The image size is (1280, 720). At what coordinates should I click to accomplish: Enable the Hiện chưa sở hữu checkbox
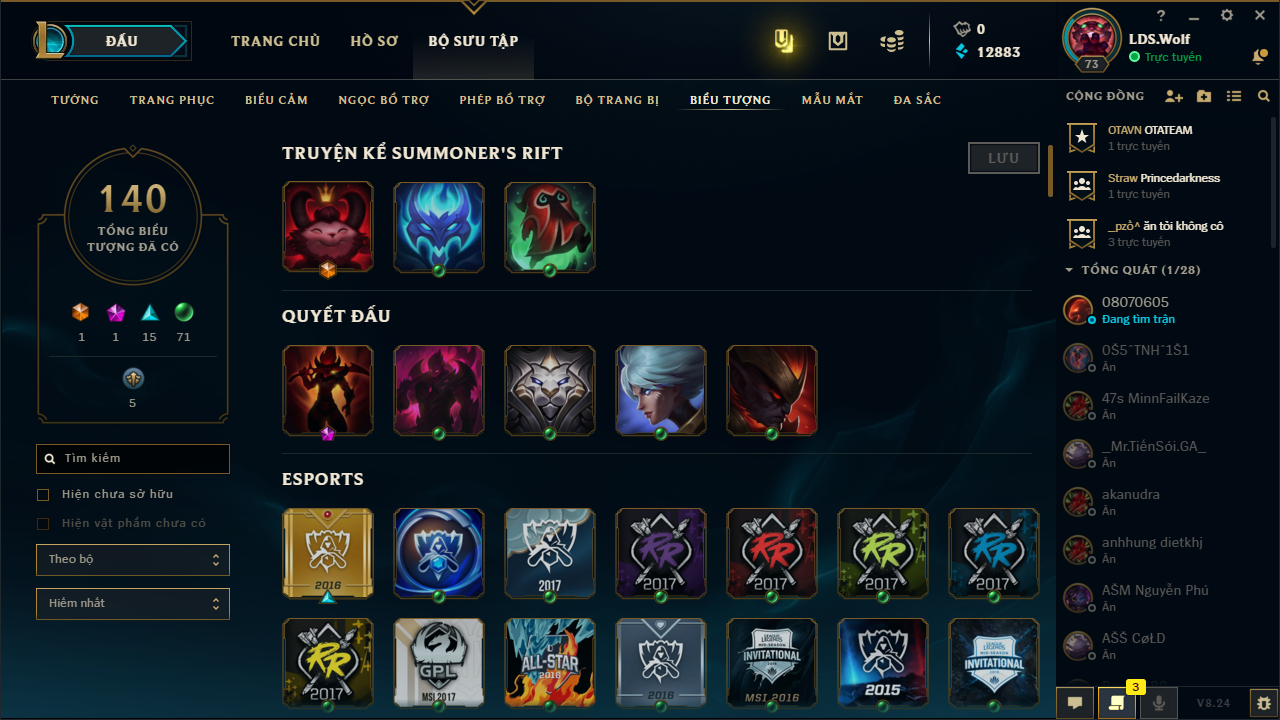pyautogui.click(x=43, y=495)
